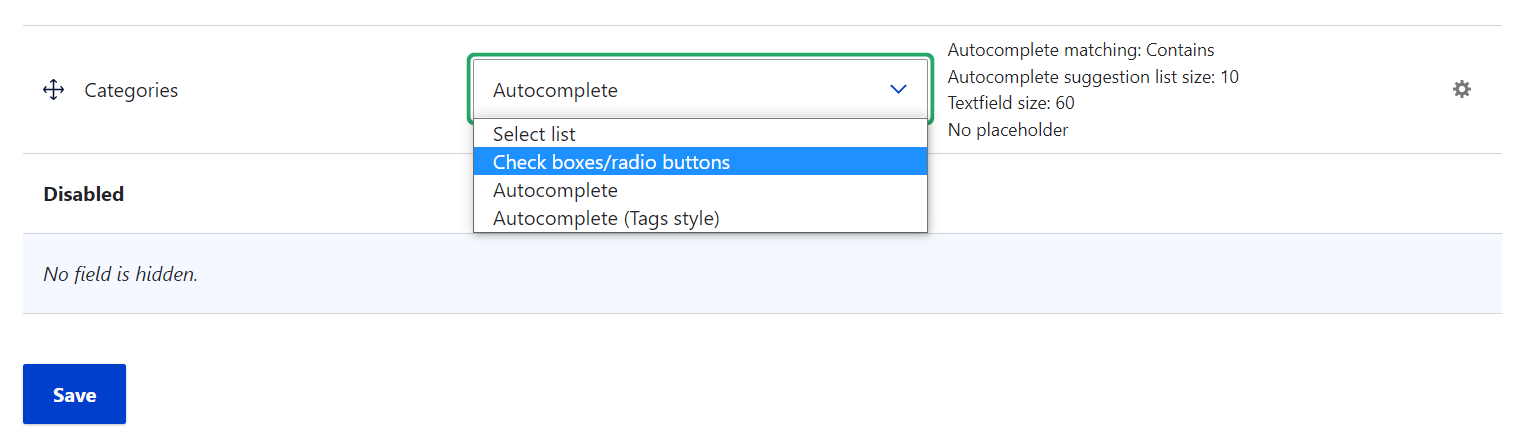Click the Categories field label
1525x445 pixels.
pyautogui.click(x=131, y=90)
